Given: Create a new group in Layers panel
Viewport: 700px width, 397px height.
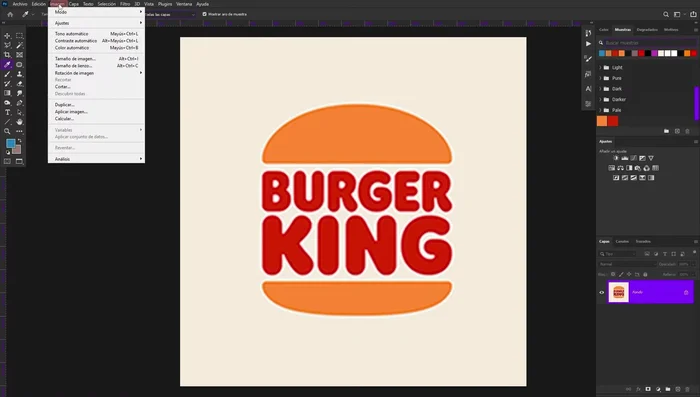Looking at the screenshot, I should click(x=668, y=389).
